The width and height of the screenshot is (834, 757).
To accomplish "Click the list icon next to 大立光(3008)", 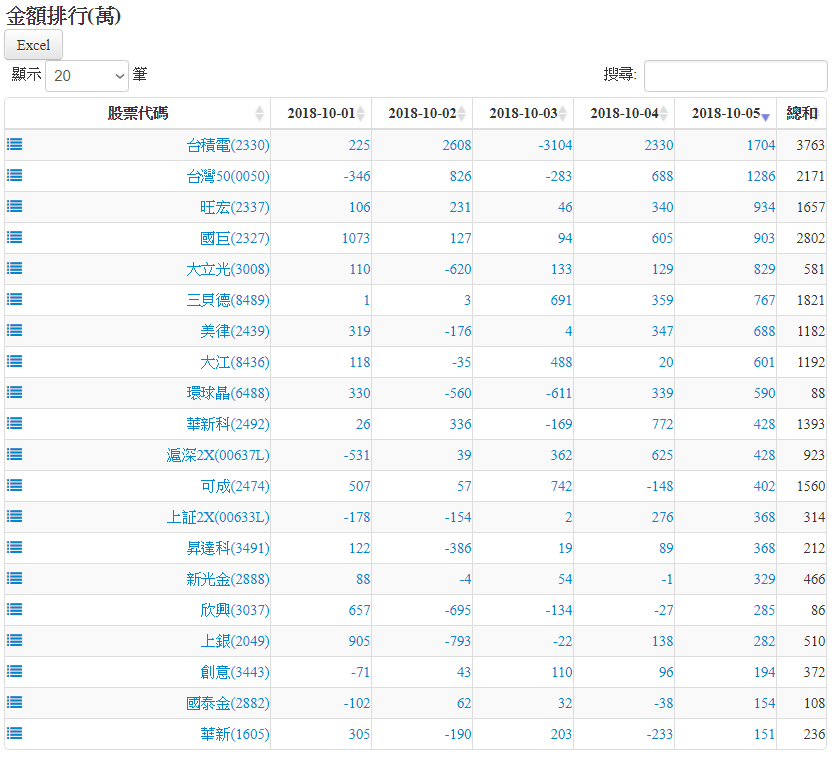I will [15, 268].
